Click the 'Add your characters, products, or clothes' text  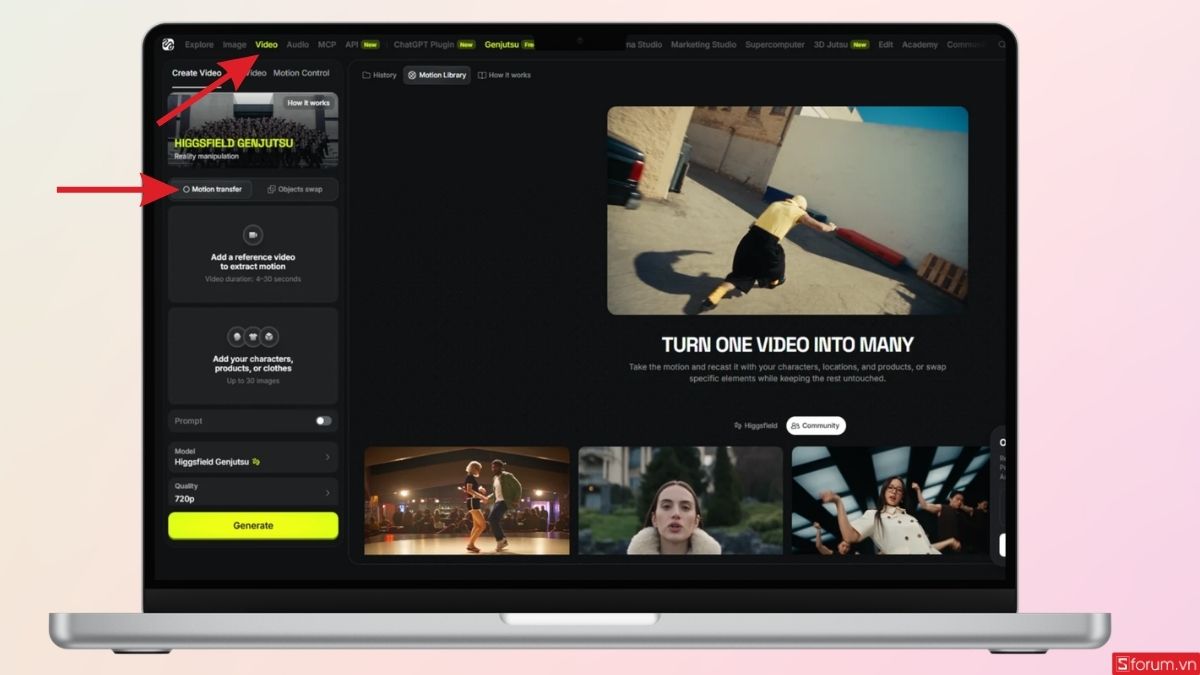pos(253,364)
